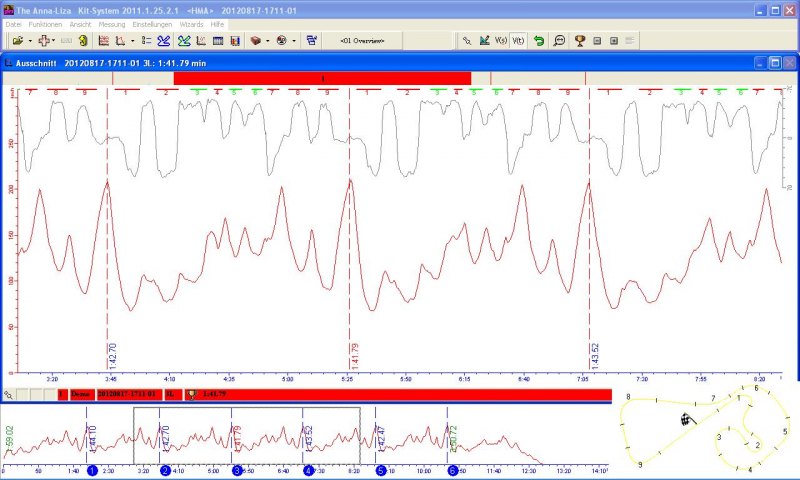Open the Einstellungen menu
This screenshot has height=480, width=800.
tap(154, 23)
